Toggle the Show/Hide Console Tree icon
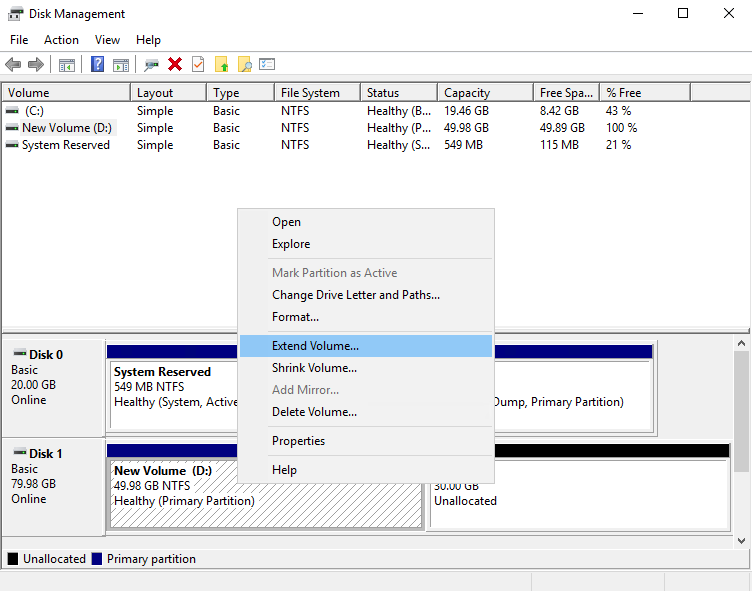Image resolution: width=752 pixels, height=591 pixels. pos(67,64)
